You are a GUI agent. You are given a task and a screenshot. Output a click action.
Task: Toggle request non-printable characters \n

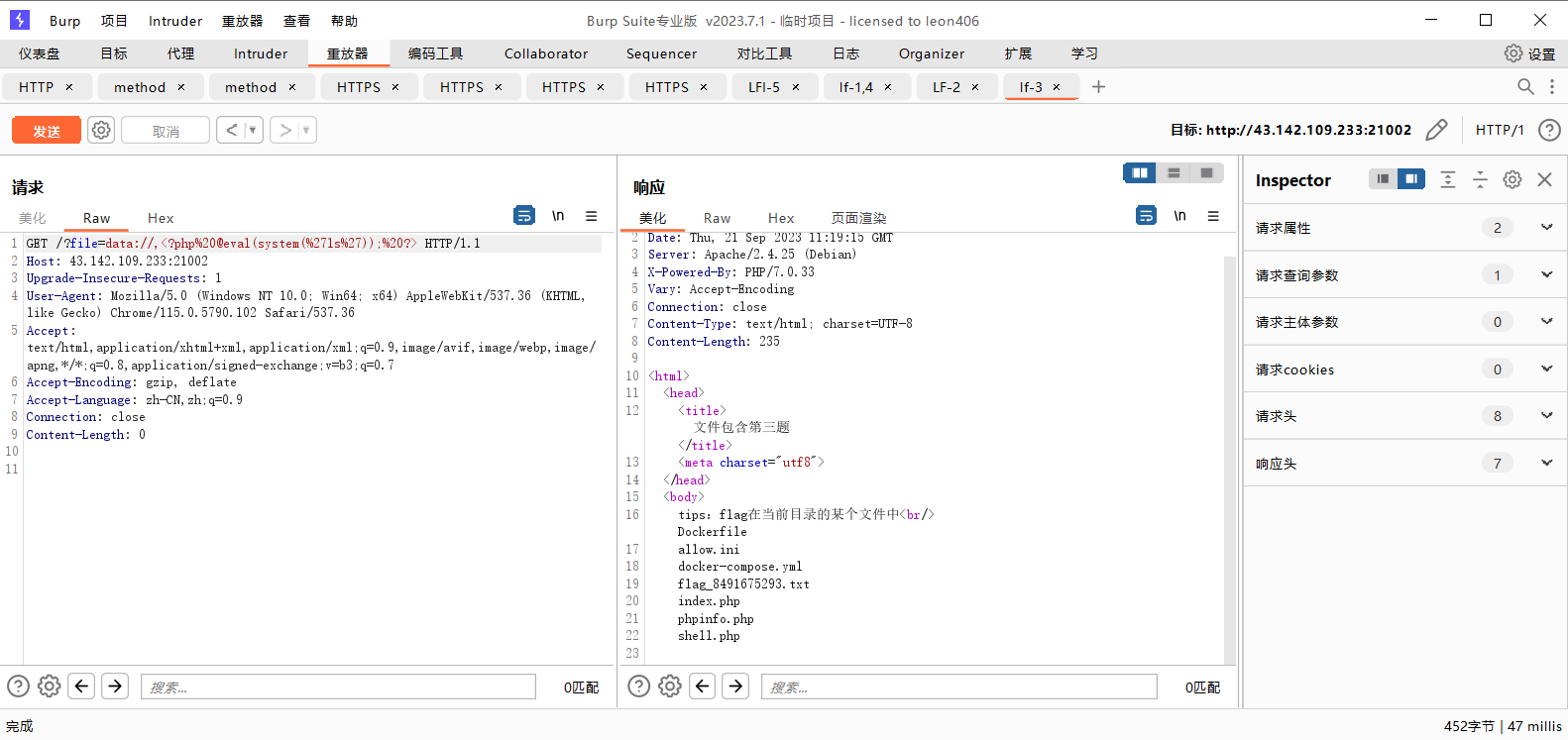558,215
